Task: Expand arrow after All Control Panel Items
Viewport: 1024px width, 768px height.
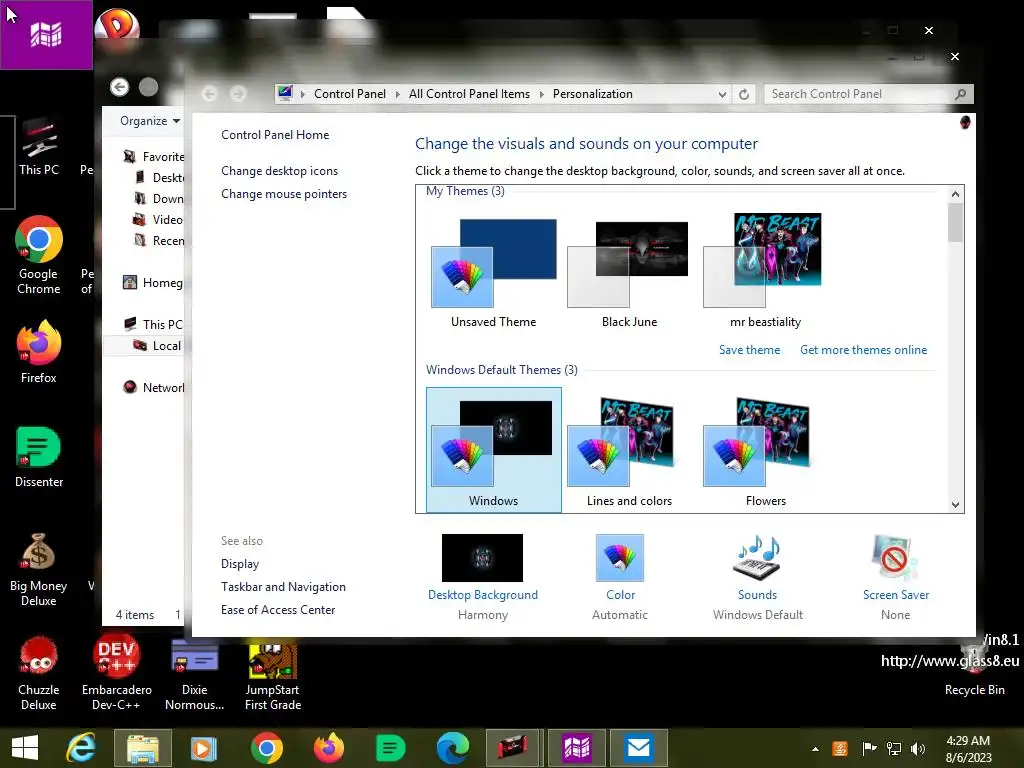Action: click(541, 94)
